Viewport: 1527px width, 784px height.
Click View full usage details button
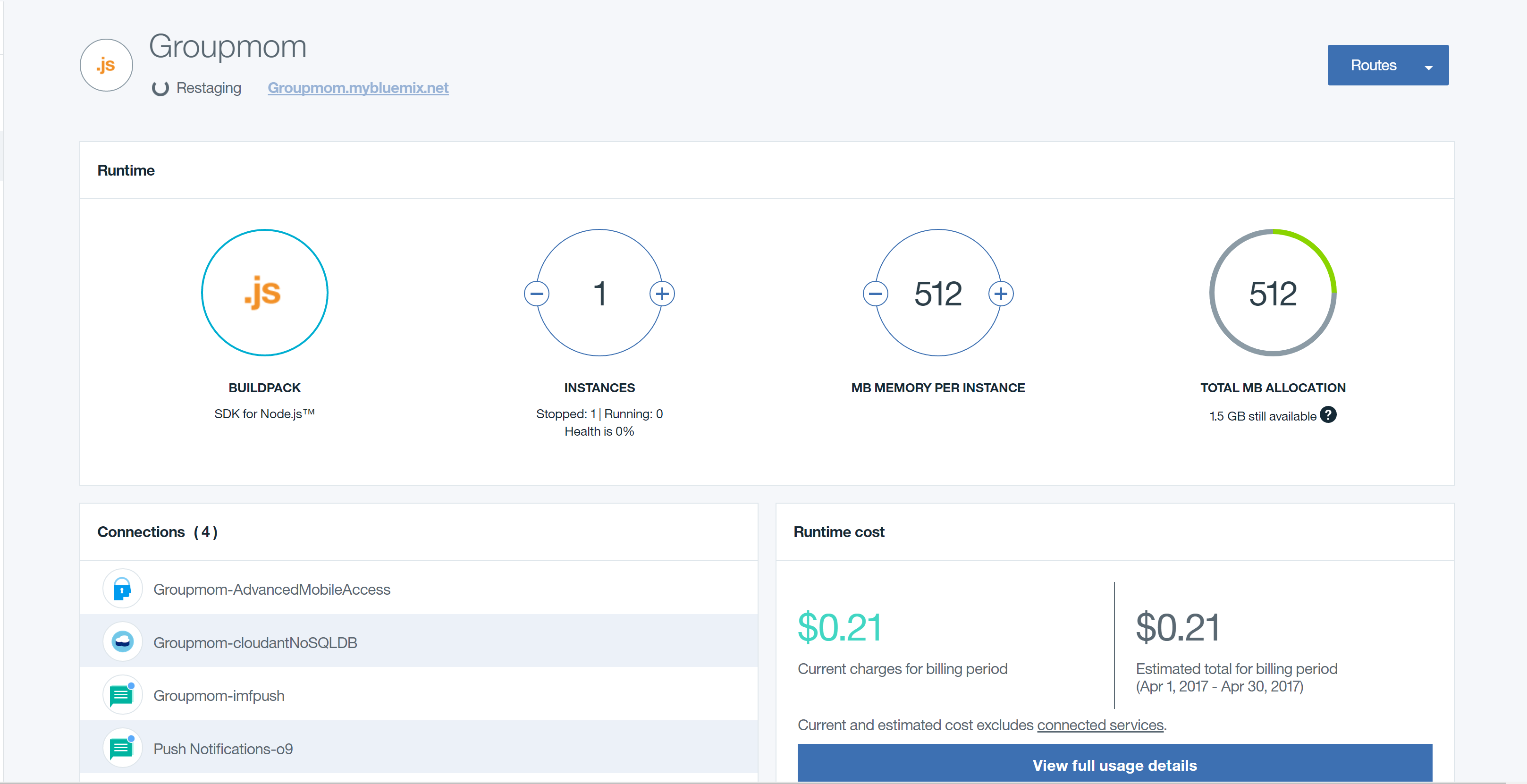1114,765
